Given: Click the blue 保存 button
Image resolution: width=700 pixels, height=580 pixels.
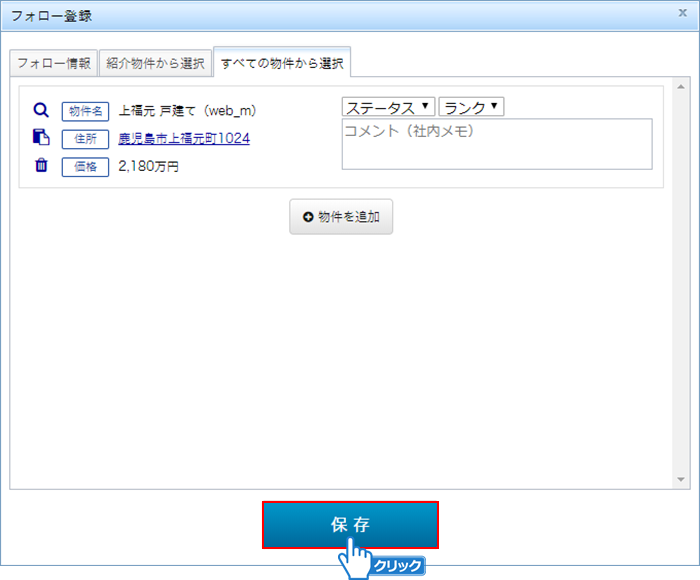Looking at the screenshot, I should point(350,525).
